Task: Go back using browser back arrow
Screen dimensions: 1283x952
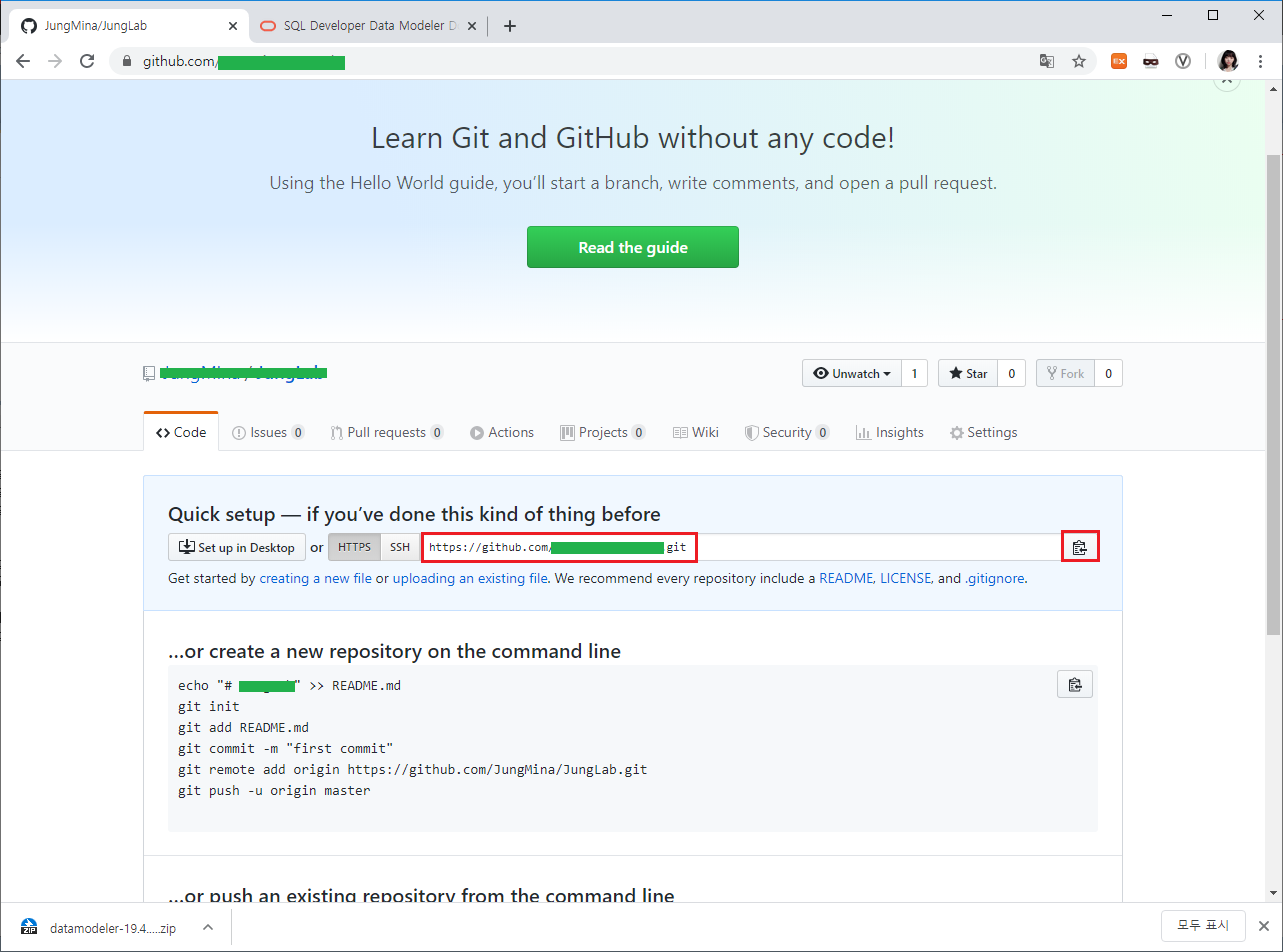Action: [x=23, y=61]
